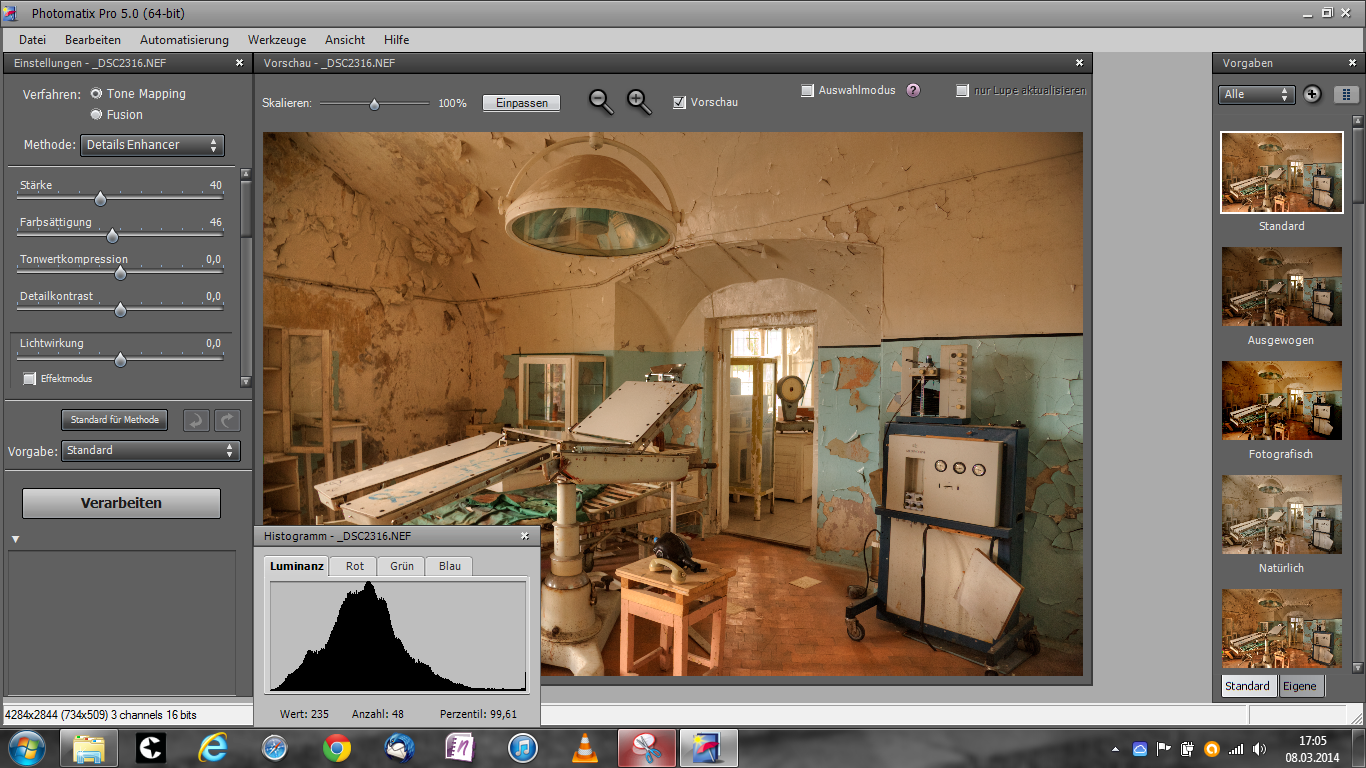Click the Photomatix Pro taskbar icon
Image resolution: width=1366 pixels, height=768 pixels.
pyautogui.click(x=709, y=747)
